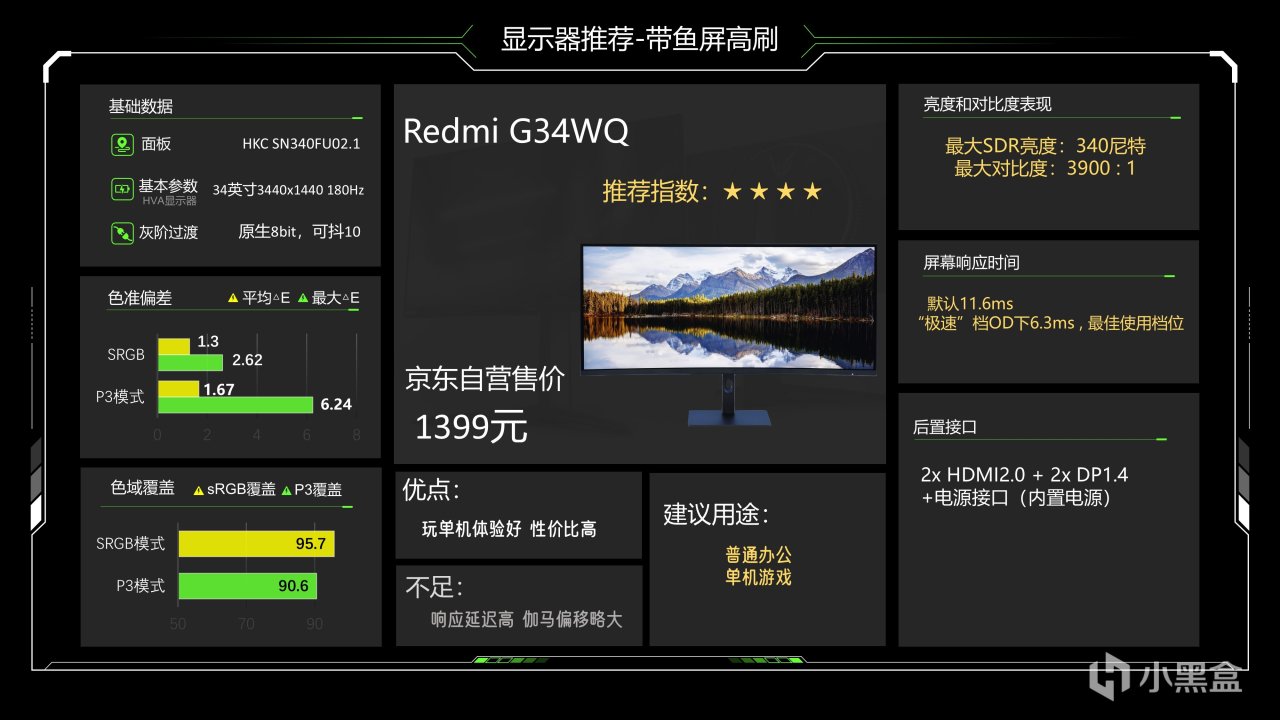Viewport: 1280px width, 720px height.
Task: Click the fourth star of 推荐指数 rating
Action: click(x=812, y=191)
